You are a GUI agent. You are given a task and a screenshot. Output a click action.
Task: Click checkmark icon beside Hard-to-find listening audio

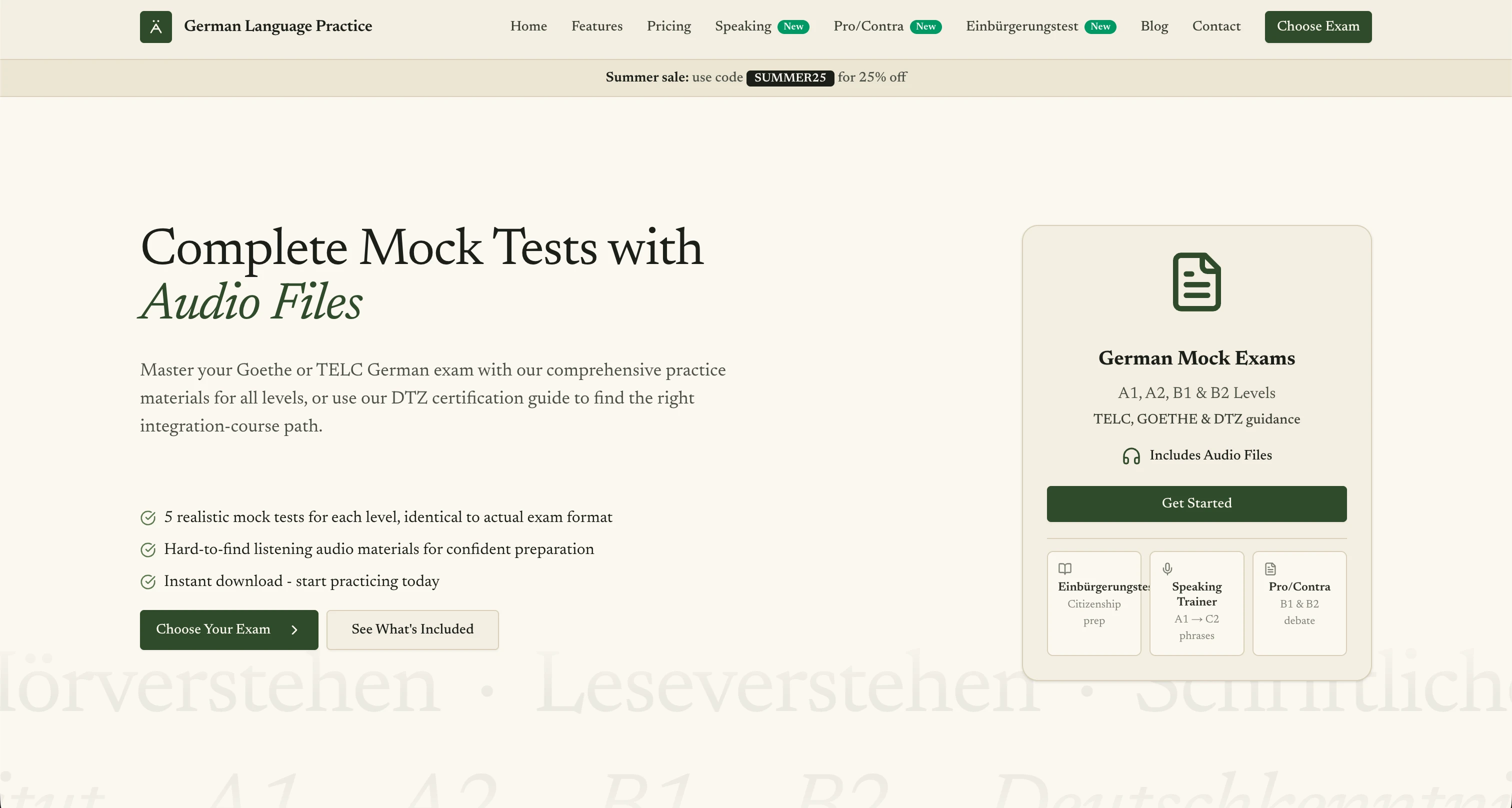(148, 549)
